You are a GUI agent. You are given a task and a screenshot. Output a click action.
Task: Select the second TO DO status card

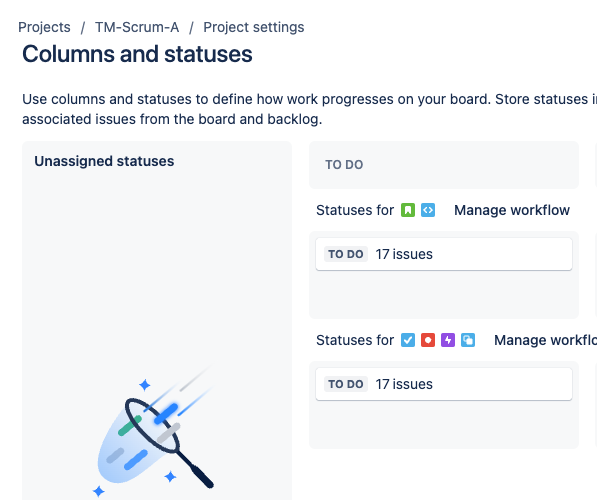pos(444,384)
